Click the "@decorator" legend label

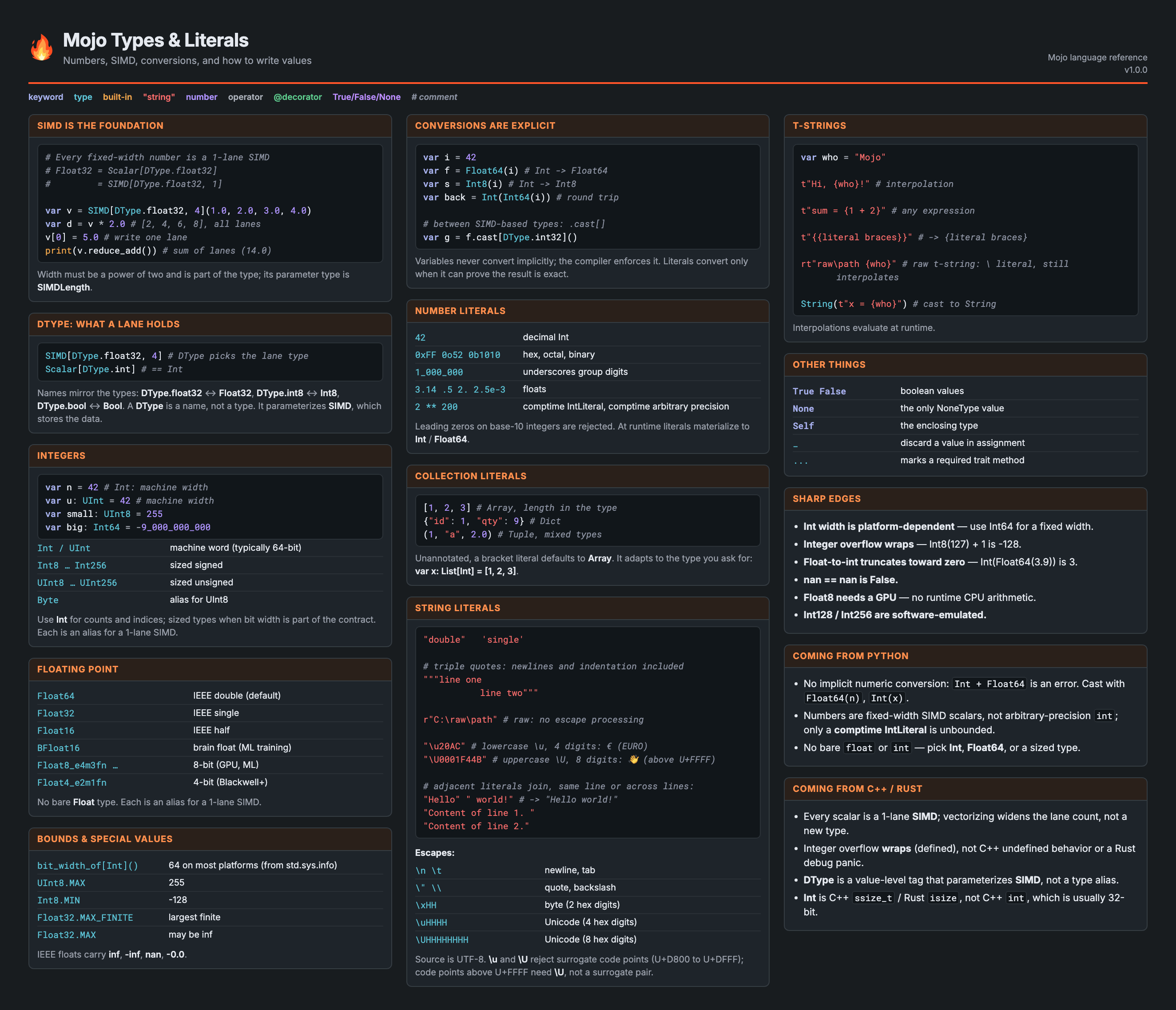(298, 97)
